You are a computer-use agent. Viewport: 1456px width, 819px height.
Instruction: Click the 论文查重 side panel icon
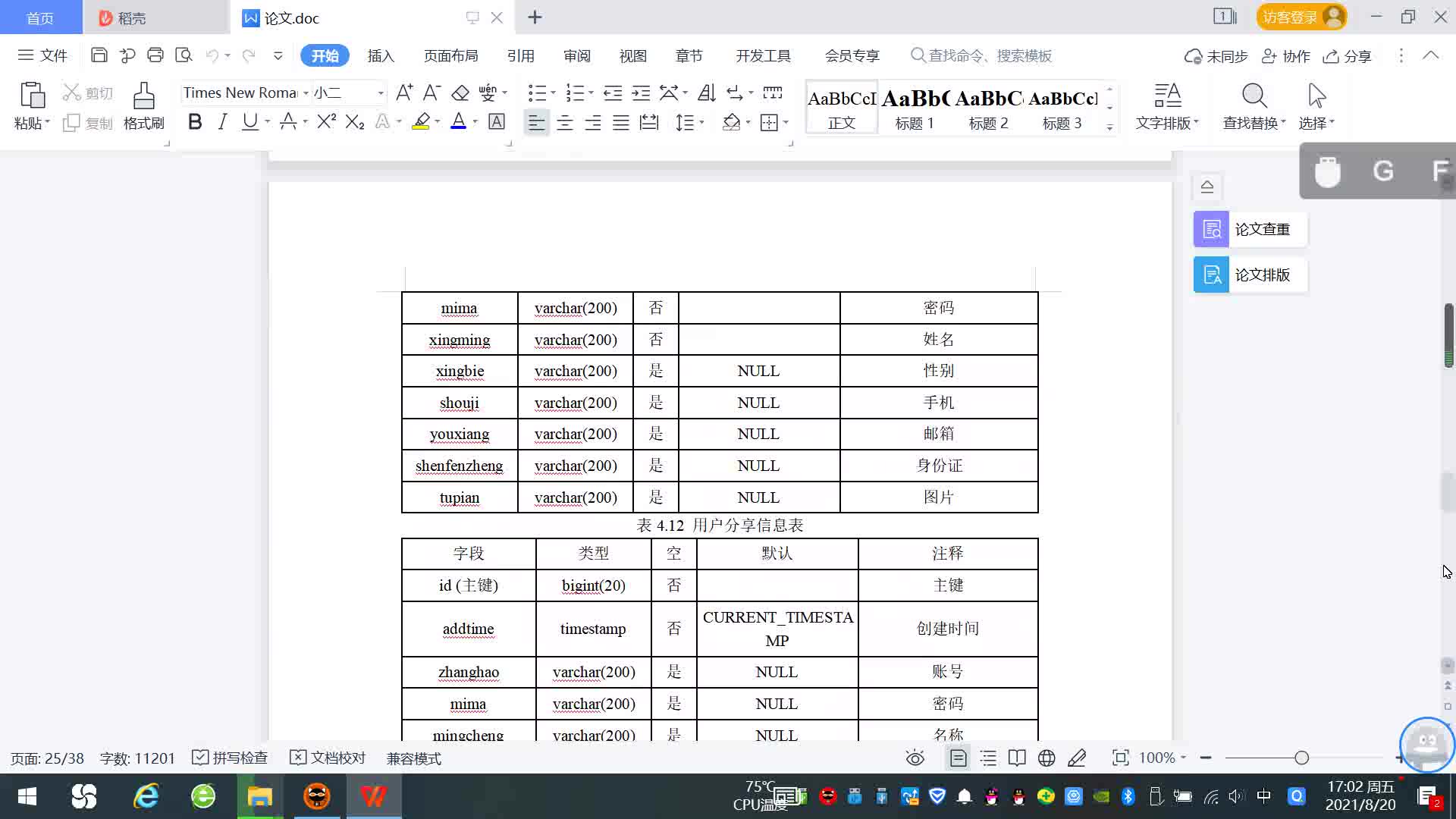click(x=1211, y=229)
